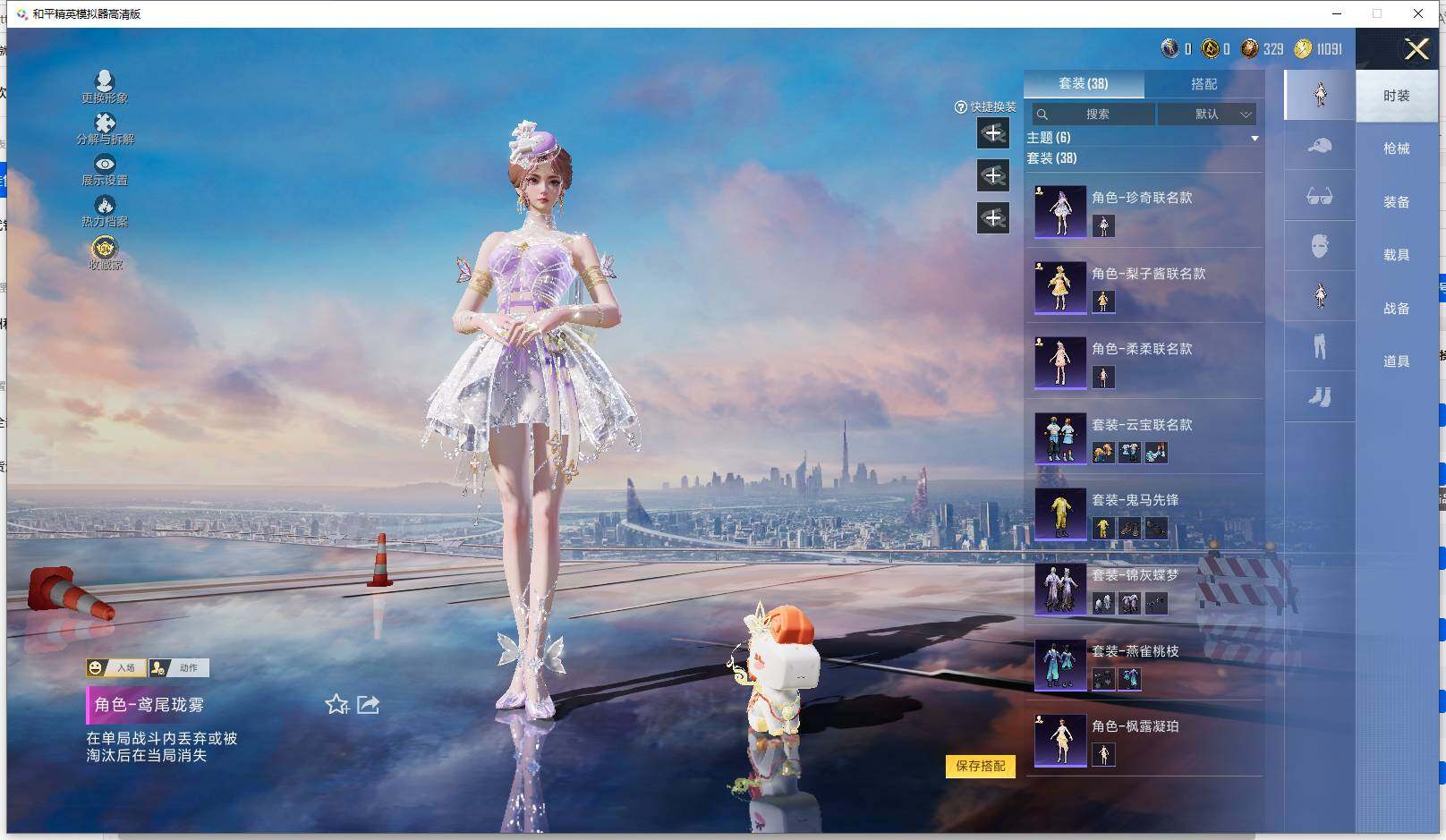Click the first quick-outfit plus slot

coord(993,133)
